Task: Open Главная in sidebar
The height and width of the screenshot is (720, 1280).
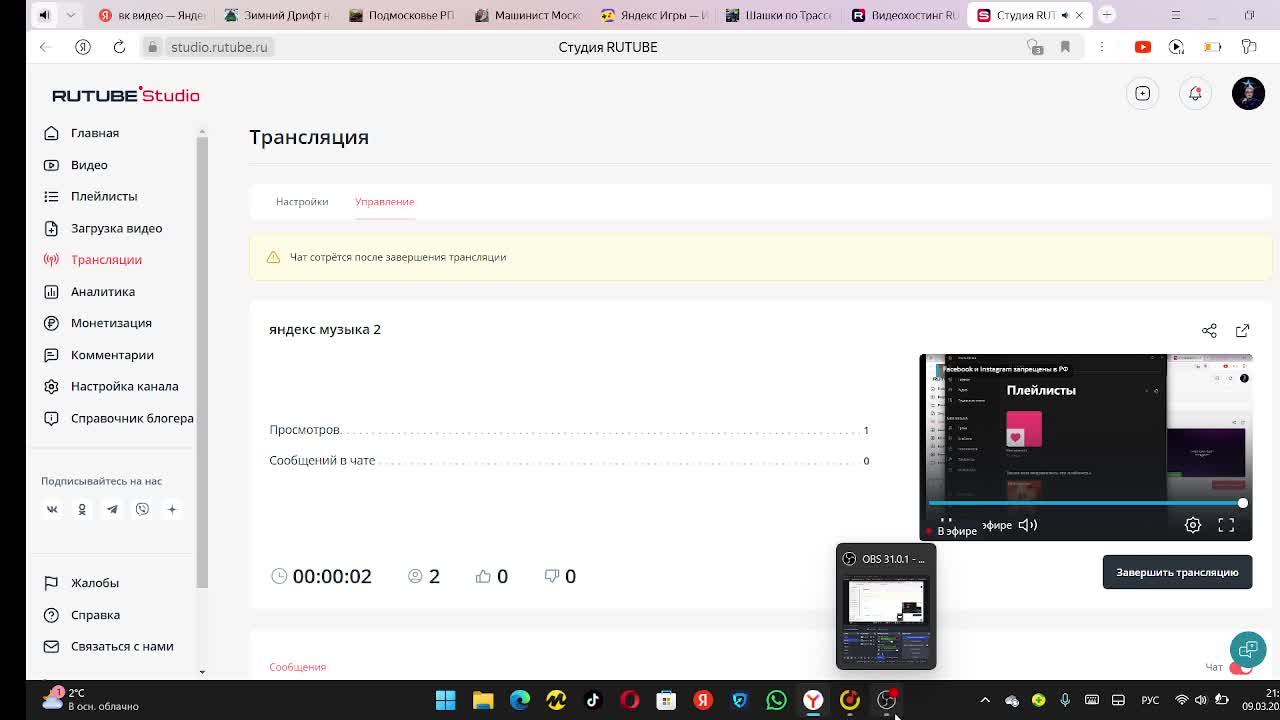Action: pyautogui.click(x=95, y=133)
